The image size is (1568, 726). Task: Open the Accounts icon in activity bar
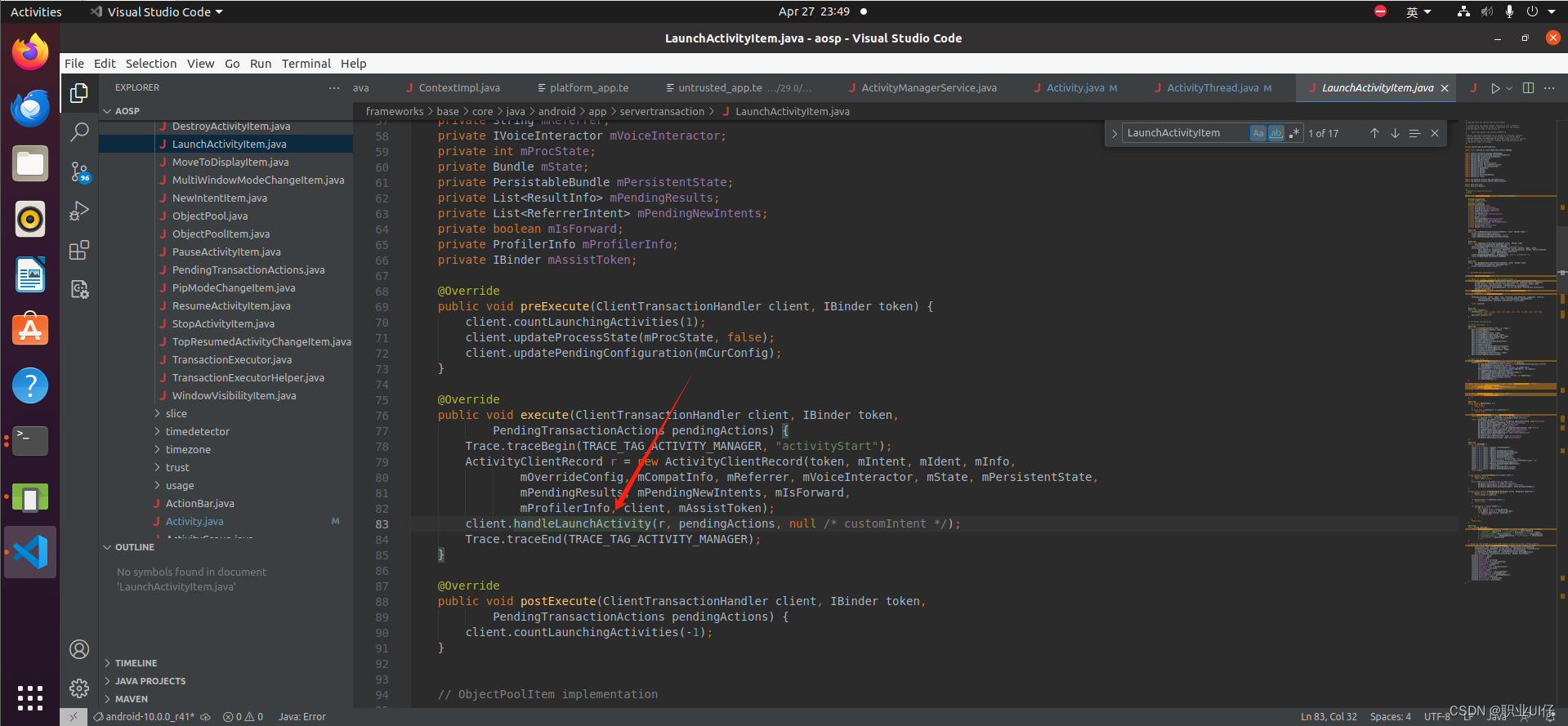click(79, 649)
